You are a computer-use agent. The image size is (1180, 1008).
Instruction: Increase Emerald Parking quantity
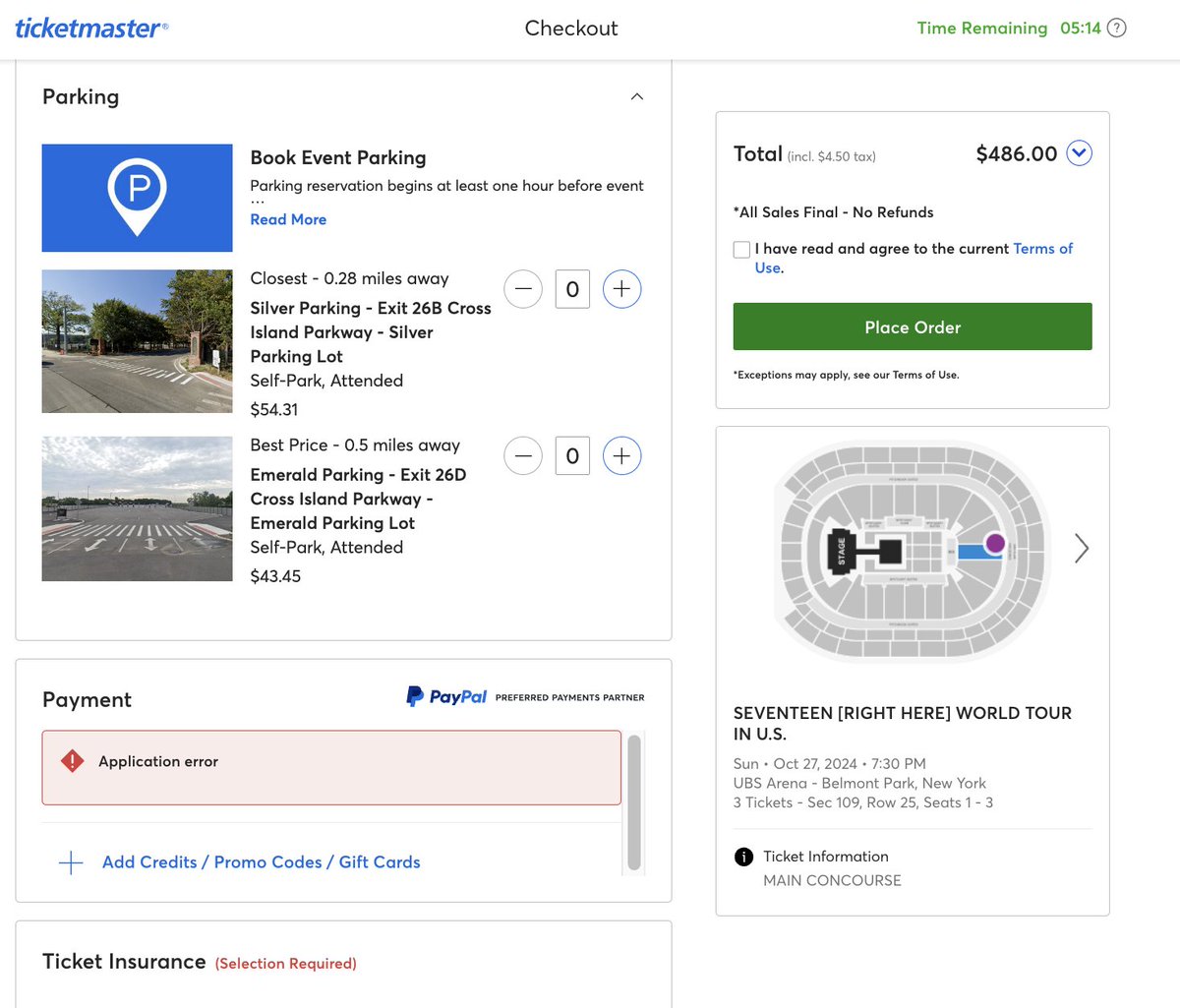(x=621, y=455)
